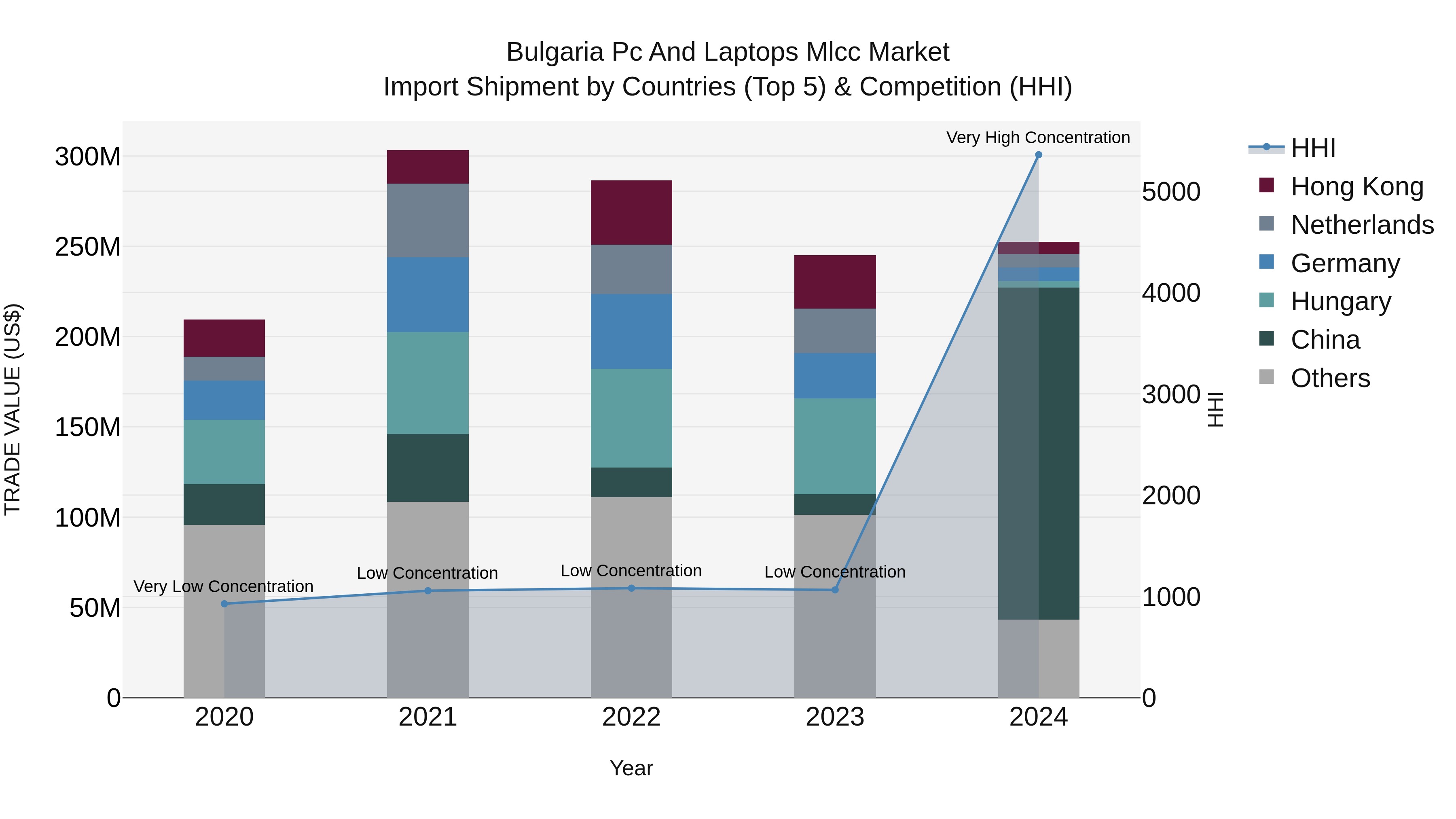Toggle Netherlands series in legend
1456x819 pixels.
(x=1347, y=224)
